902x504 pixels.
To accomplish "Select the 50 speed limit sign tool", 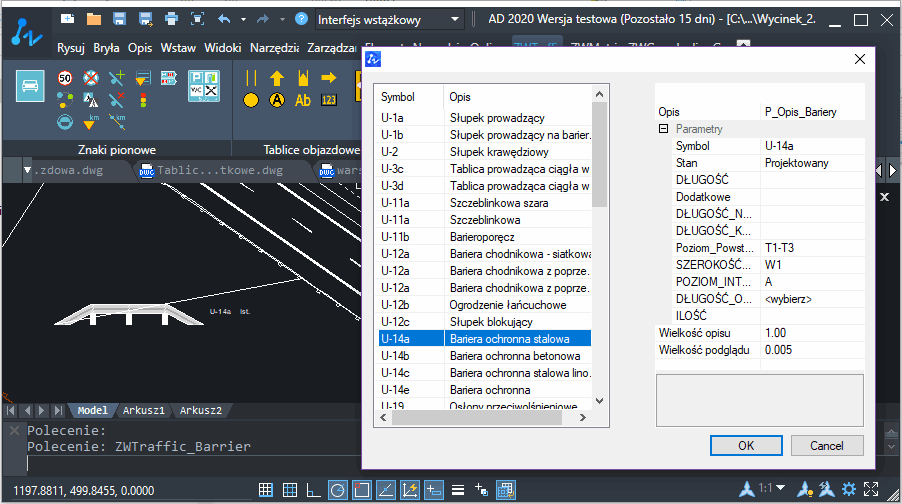I will point(65,78).
